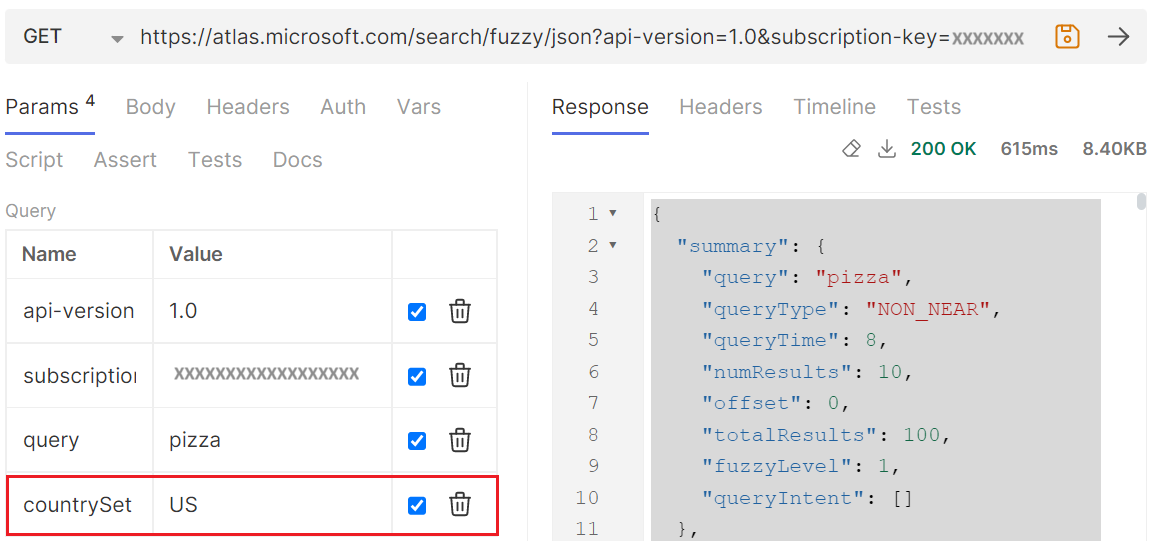1161x541 pixels.
Task: Open the response Tests tab
Action: click(934, 107)
